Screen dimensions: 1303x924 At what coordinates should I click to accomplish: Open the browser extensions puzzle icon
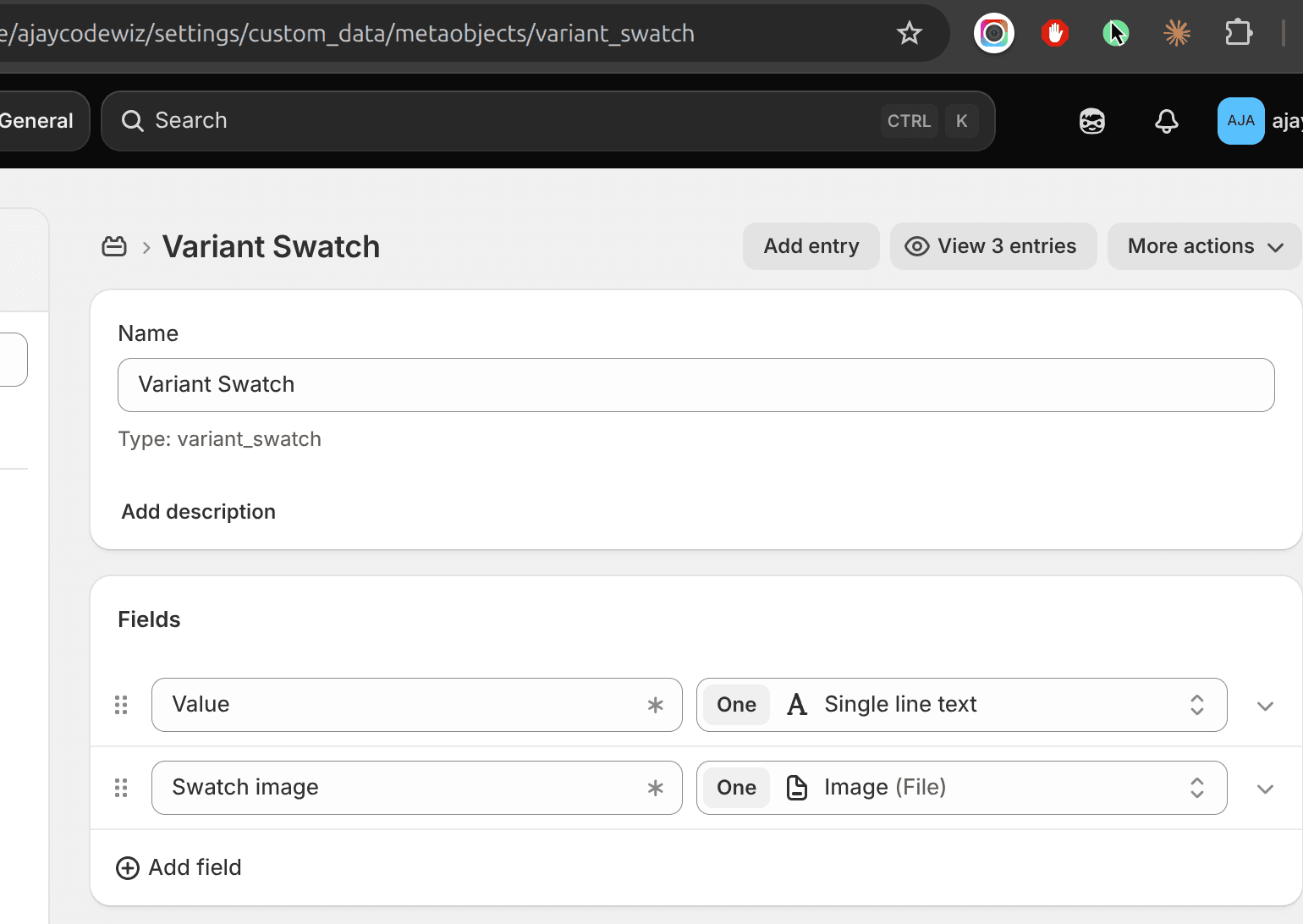[x=1239, y=33]
